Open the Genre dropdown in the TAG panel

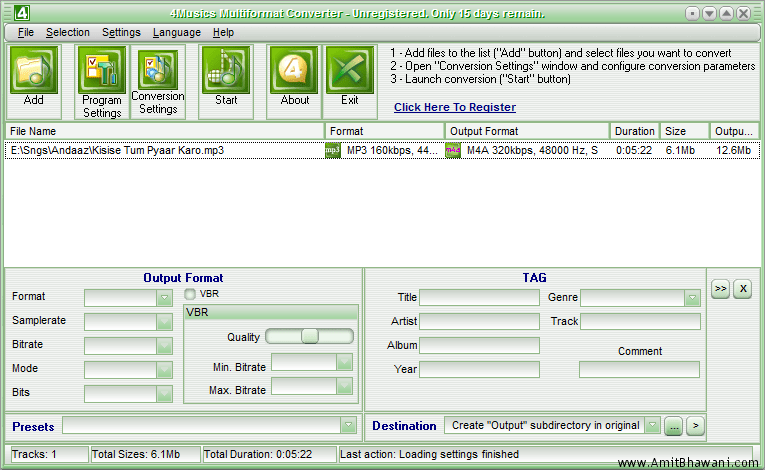click(x=692, y=298)
